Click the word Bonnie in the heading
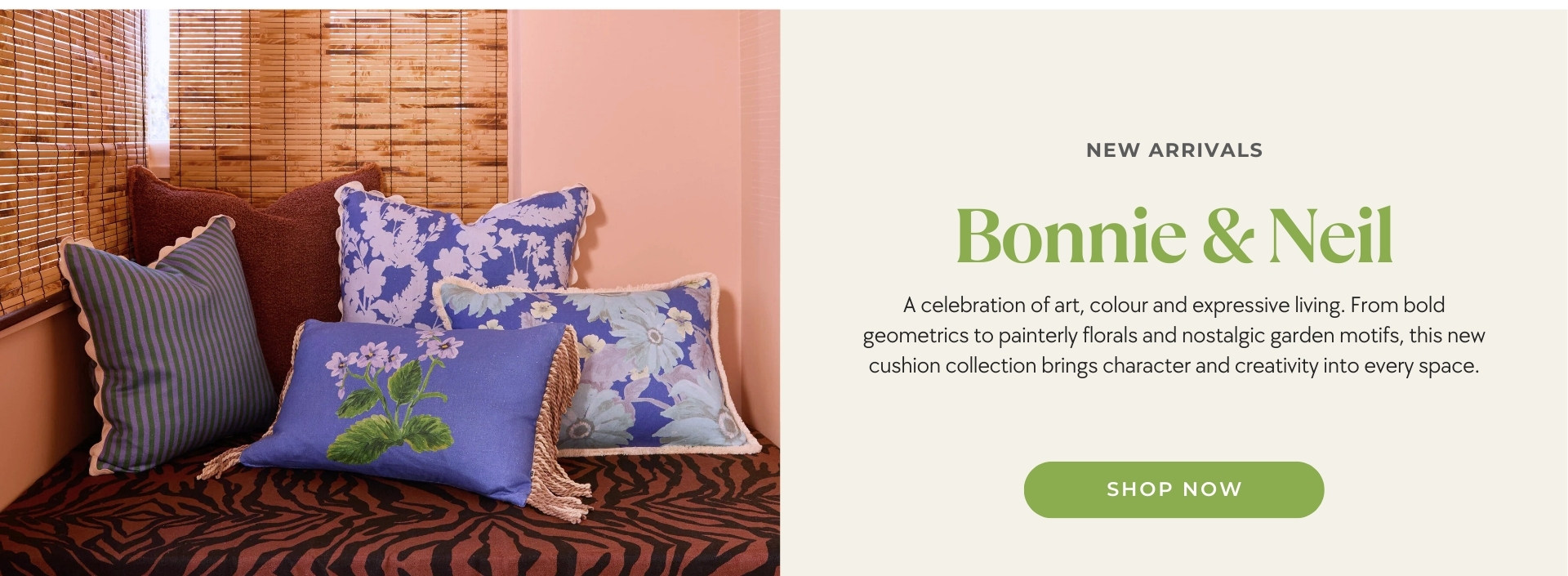This screenshot has width=1568, height=576. [1071, 235]
